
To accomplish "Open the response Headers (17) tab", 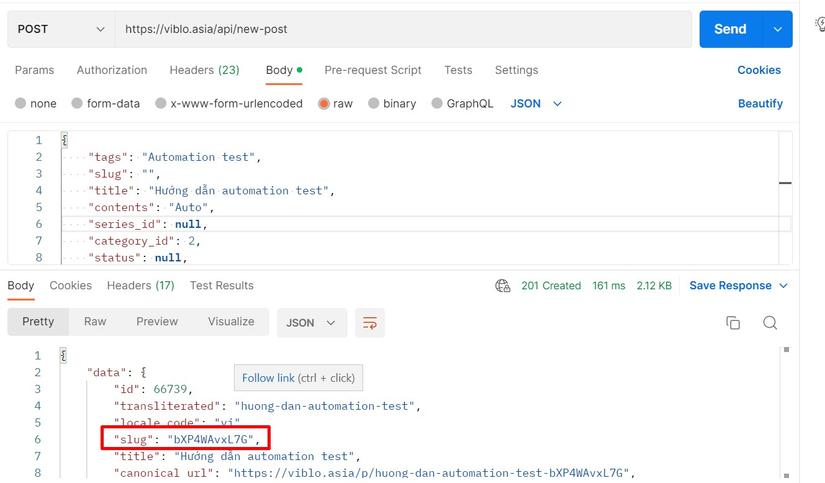I will [140, 286].
